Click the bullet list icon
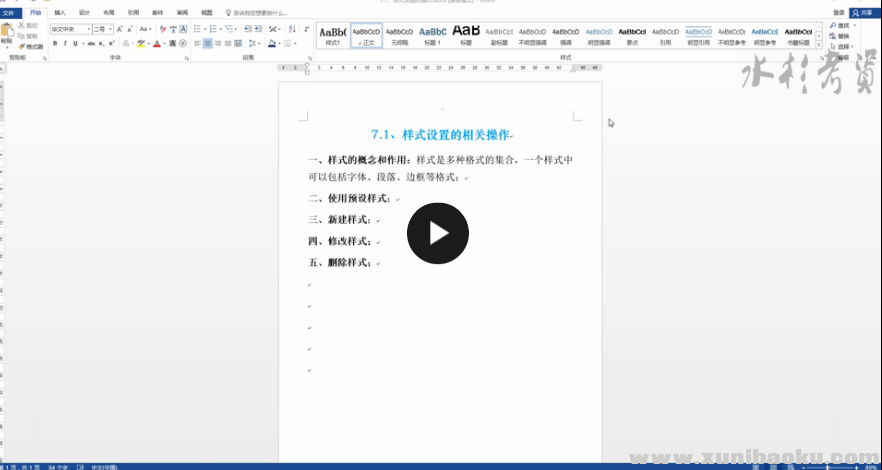882x470 pixels. 197,30
